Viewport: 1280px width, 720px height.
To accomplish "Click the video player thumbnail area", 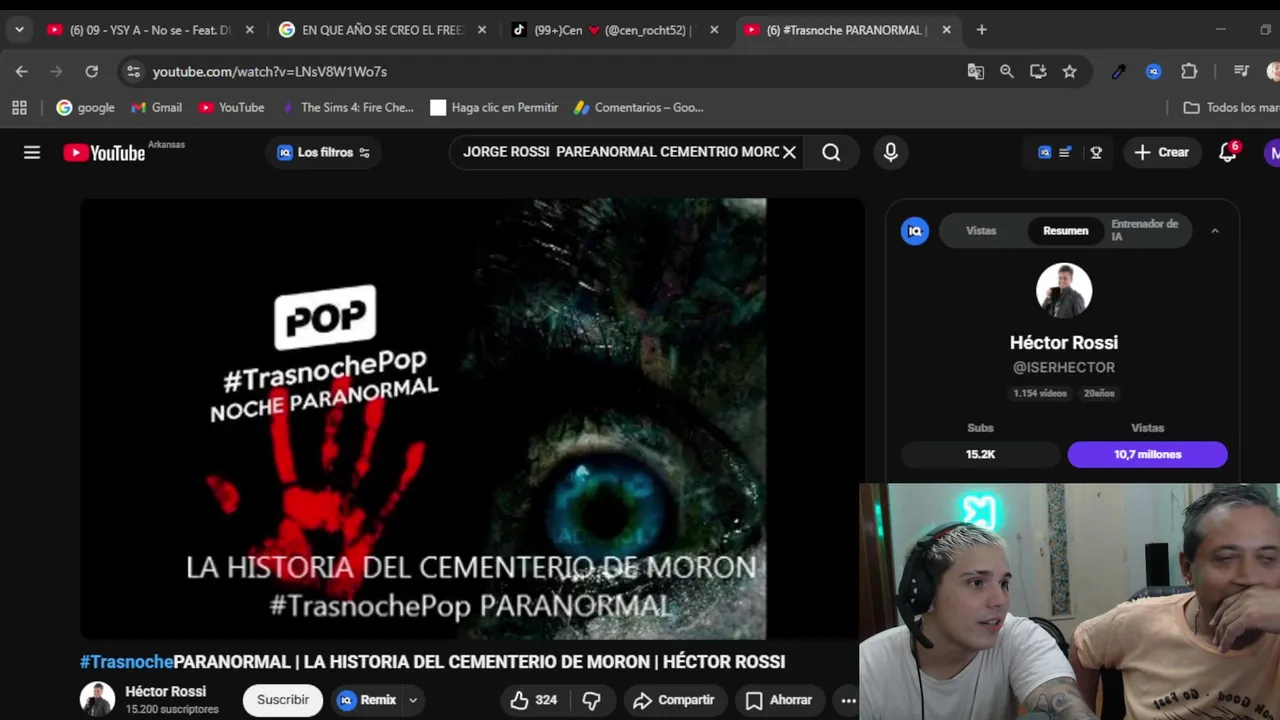I will pos(472,418).
